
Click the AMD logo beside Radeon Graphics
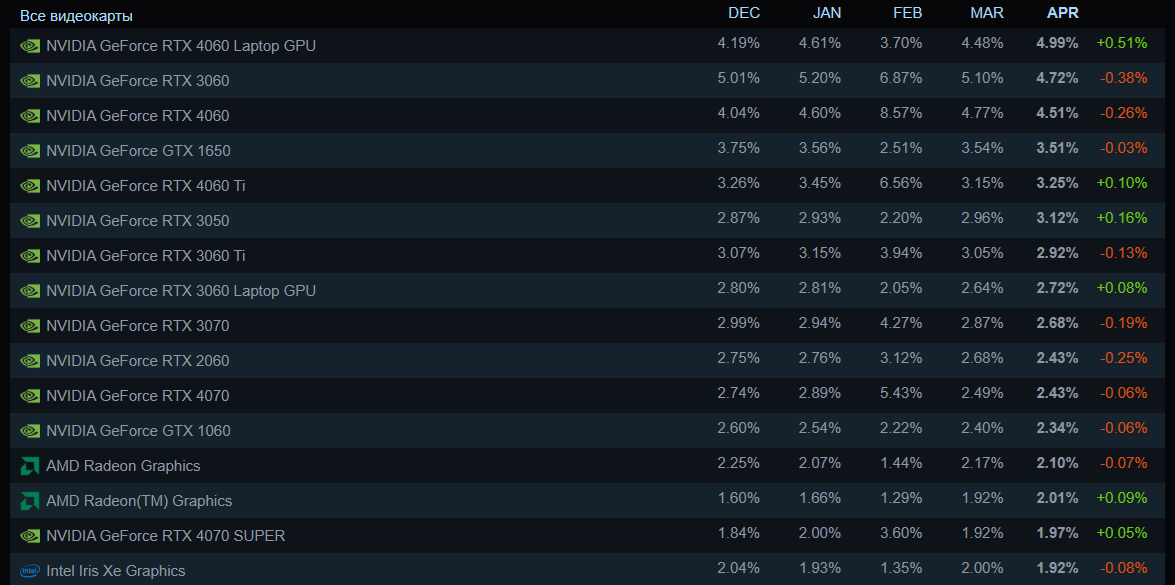click(30, 465)
